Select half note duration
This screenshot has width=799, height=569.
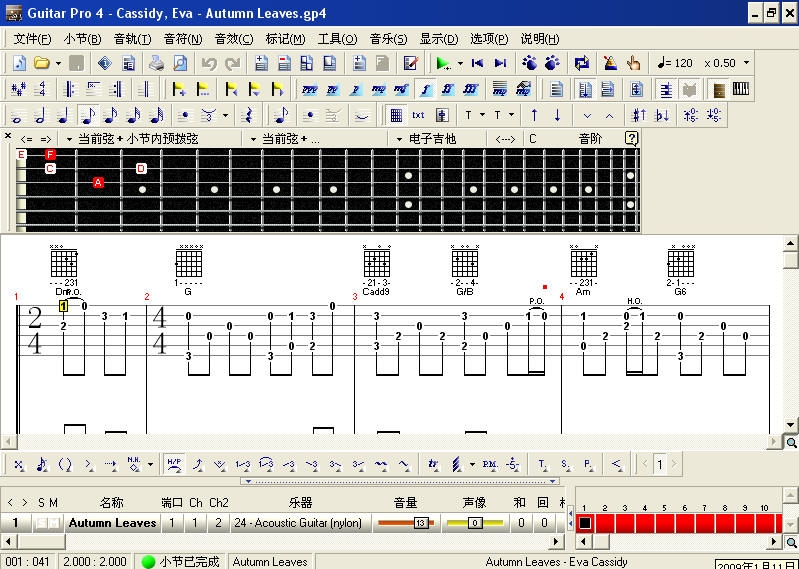coord(40,116)
